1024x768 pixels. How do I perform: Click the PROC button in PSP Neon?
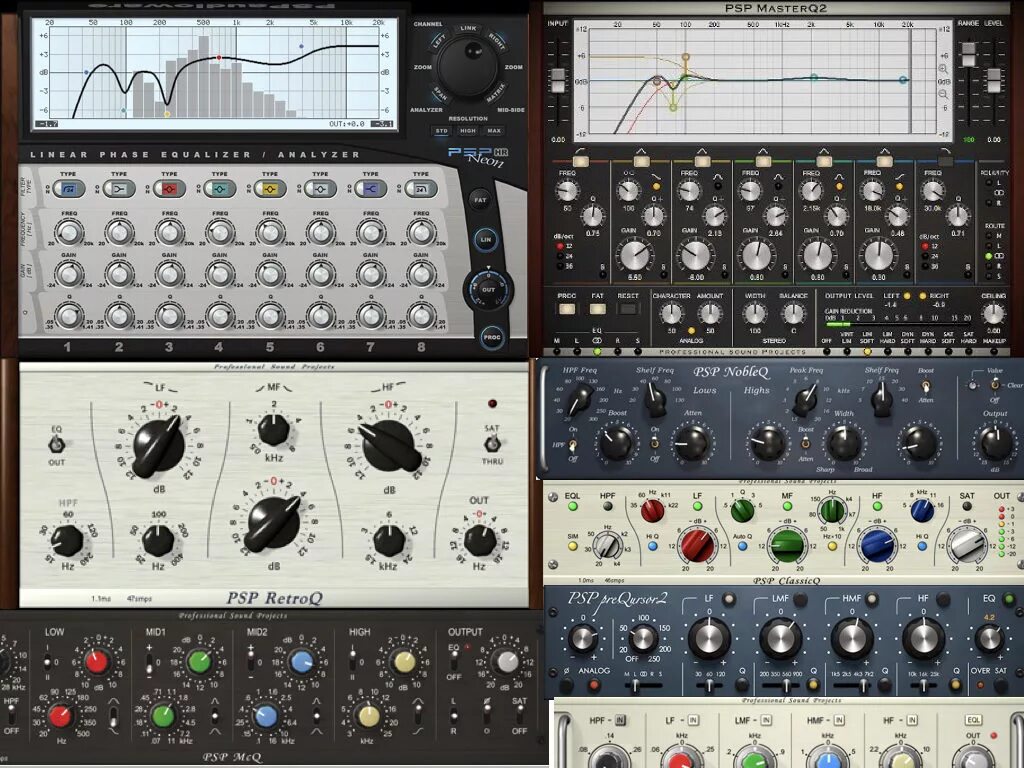click(x=491, y=337)
